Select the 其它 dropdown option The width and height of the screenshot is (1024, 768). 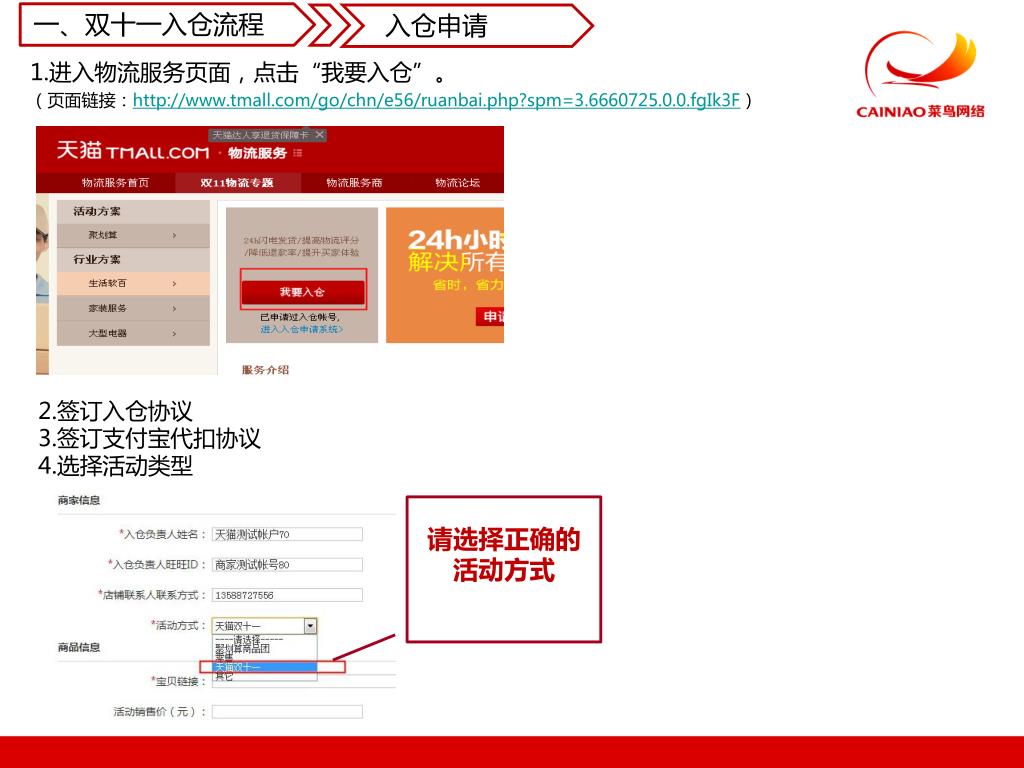(223, 677)
